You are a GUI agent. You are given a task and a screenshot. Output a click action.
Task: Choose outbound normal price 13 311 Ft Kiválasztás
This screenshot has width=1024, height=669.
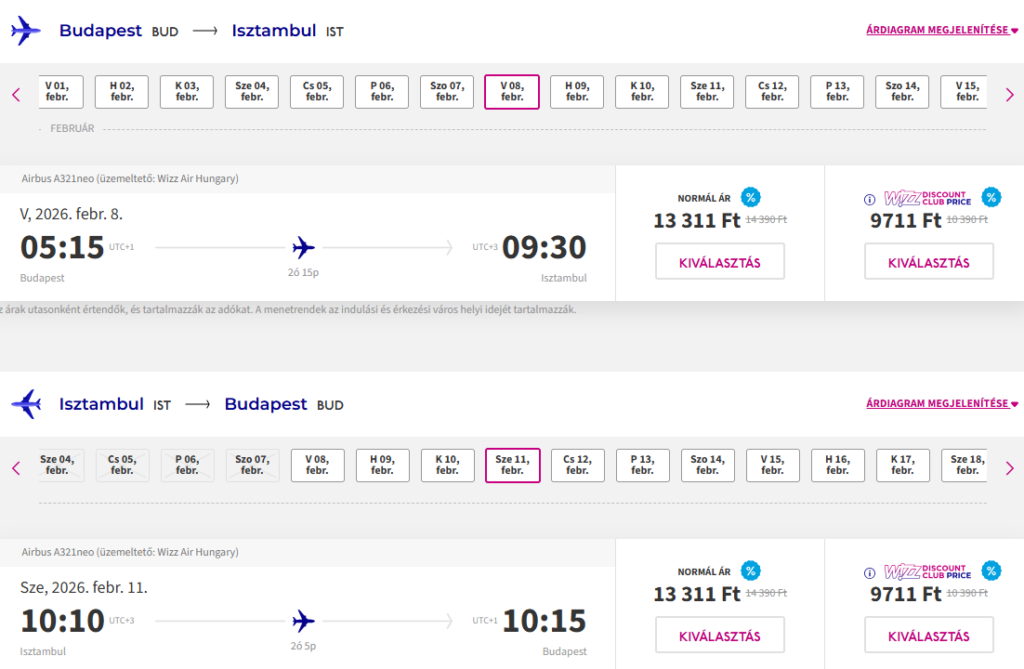coord(720,262)
